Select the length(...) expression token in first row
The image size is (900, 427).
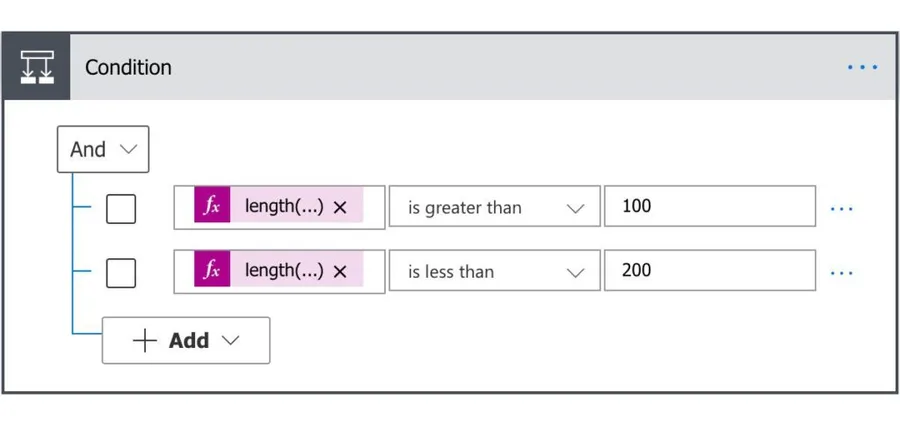point(283,207)
